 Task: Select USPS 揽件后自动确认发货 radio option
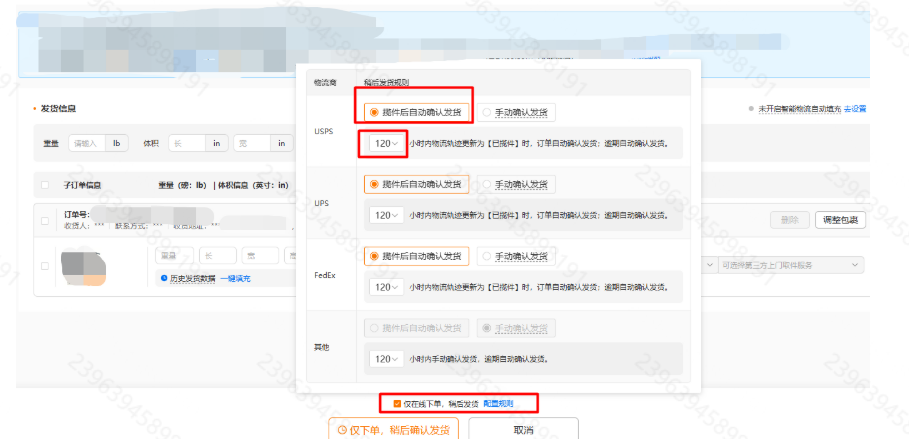pyautogui.click(x=416, y=113)
